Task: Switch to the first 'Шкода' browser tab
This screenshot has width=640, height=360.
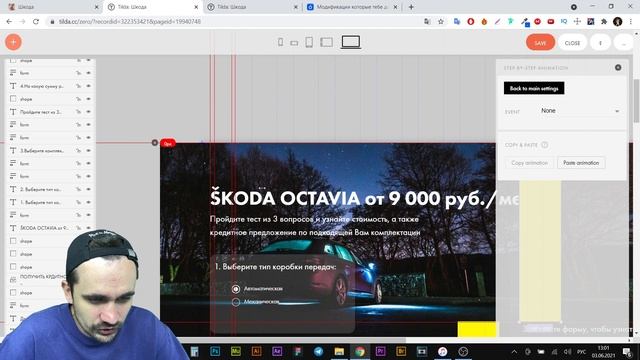Action: coord(53,7)
